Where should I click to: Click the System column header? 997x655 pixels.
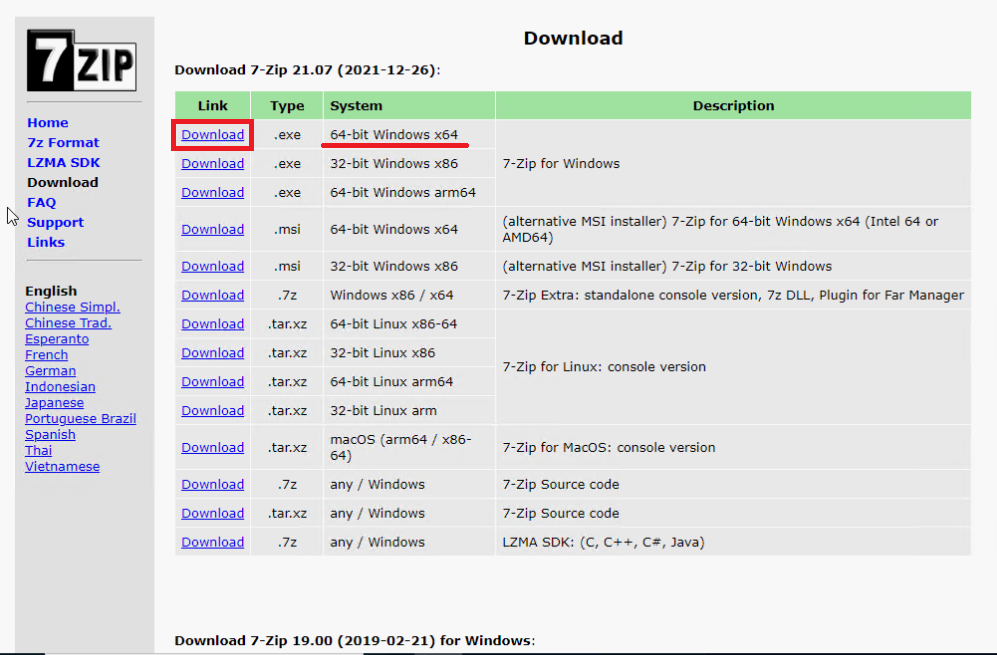(409, 106)
